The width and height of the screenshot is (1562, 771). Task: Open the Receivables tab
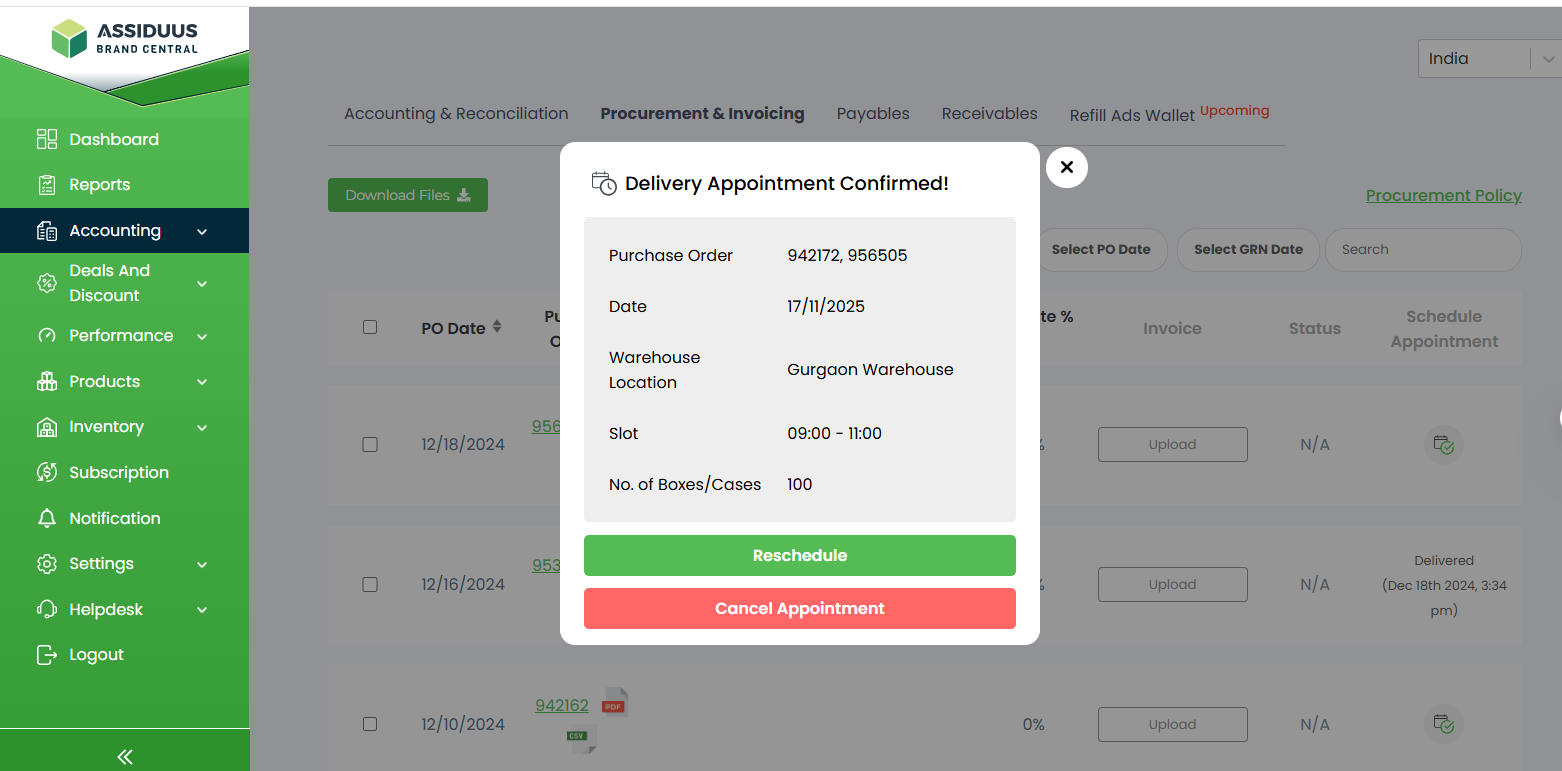pyautogui.click(x=989, y=114)
